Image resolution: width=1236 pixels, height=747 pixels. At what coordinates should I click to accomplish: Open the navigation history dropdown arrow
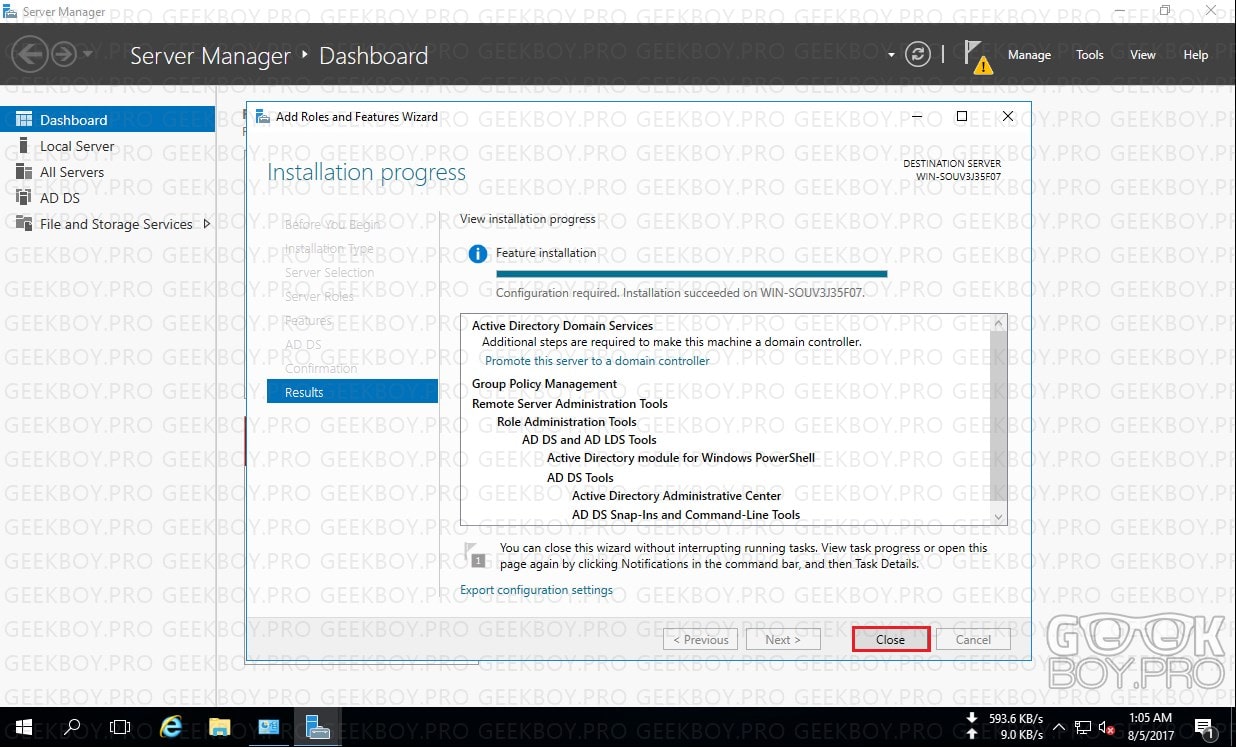click(x=88, y=54)
